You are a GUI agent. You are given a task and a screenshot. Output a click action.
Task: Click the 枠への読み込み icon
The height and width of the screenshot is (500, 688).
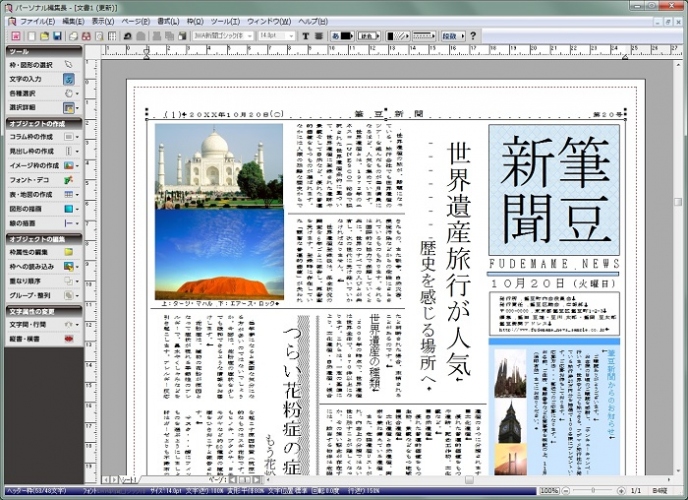point(69,267)
